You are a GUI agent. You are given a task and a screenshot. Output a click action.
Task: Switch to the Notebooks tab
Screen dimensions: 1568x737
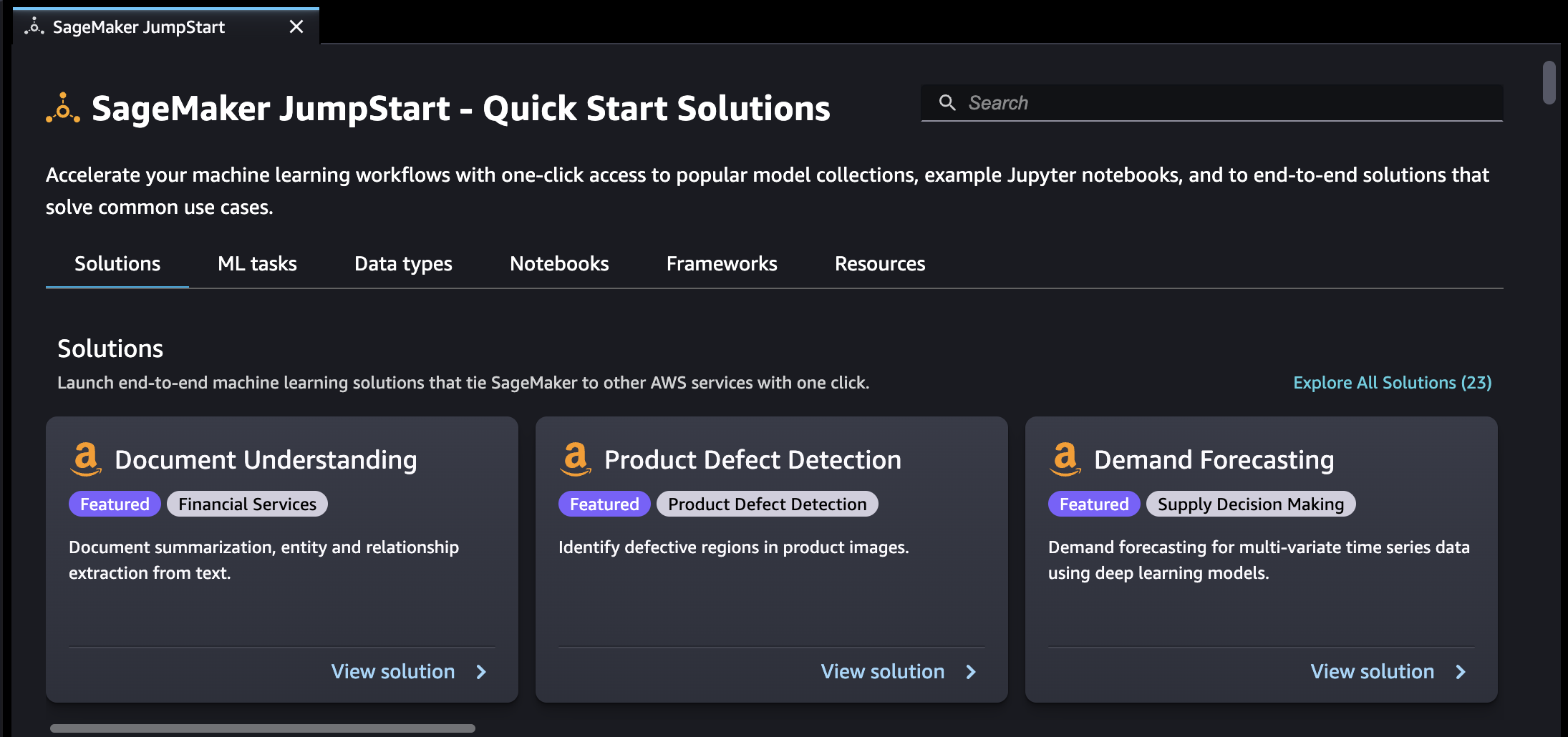559,263
